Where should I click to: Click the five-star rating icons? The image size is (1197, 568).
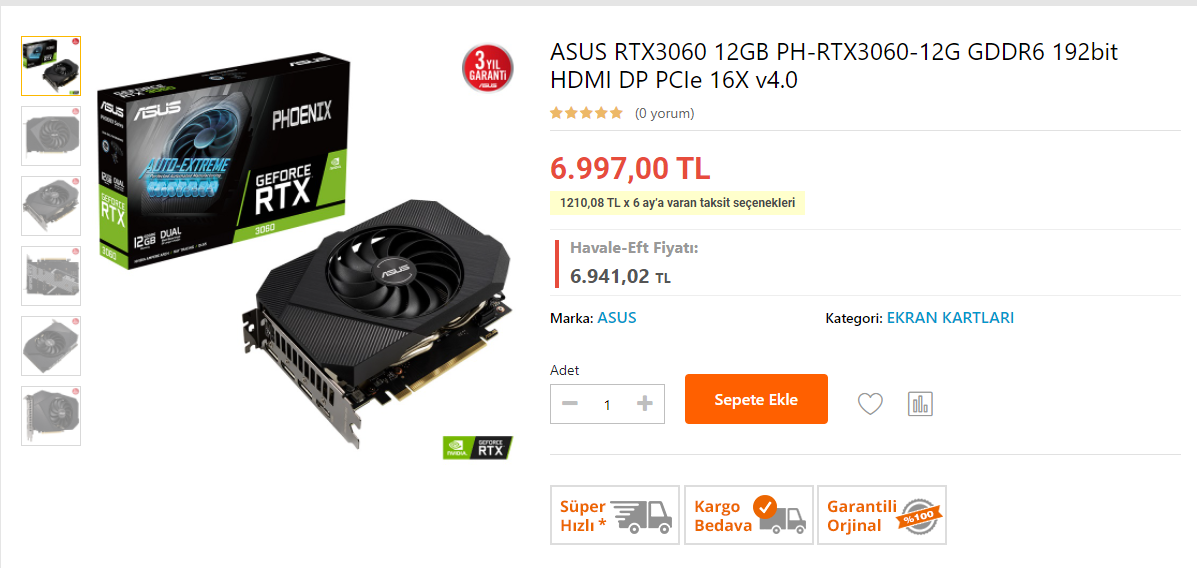coord(586,113)
